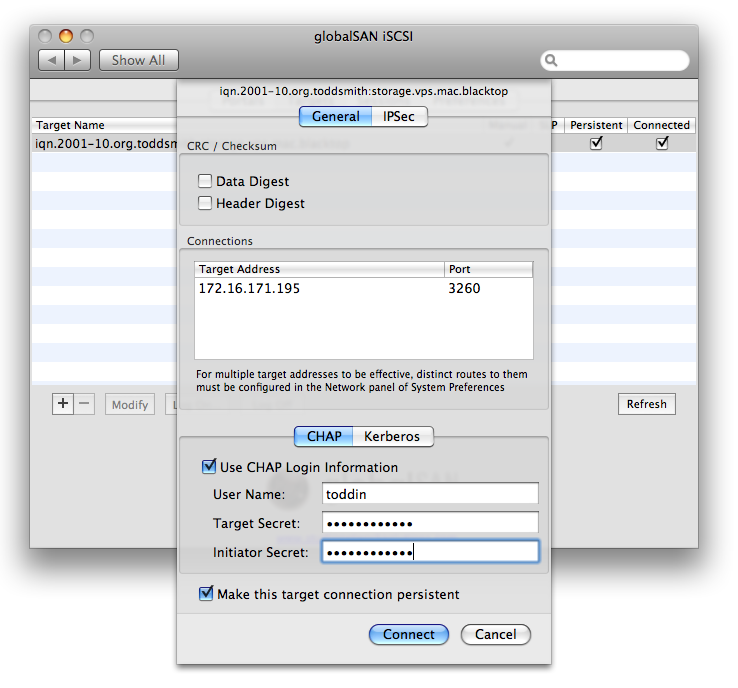
Task: Toggle the Connected checkbox in the target row
Action: 662,143
